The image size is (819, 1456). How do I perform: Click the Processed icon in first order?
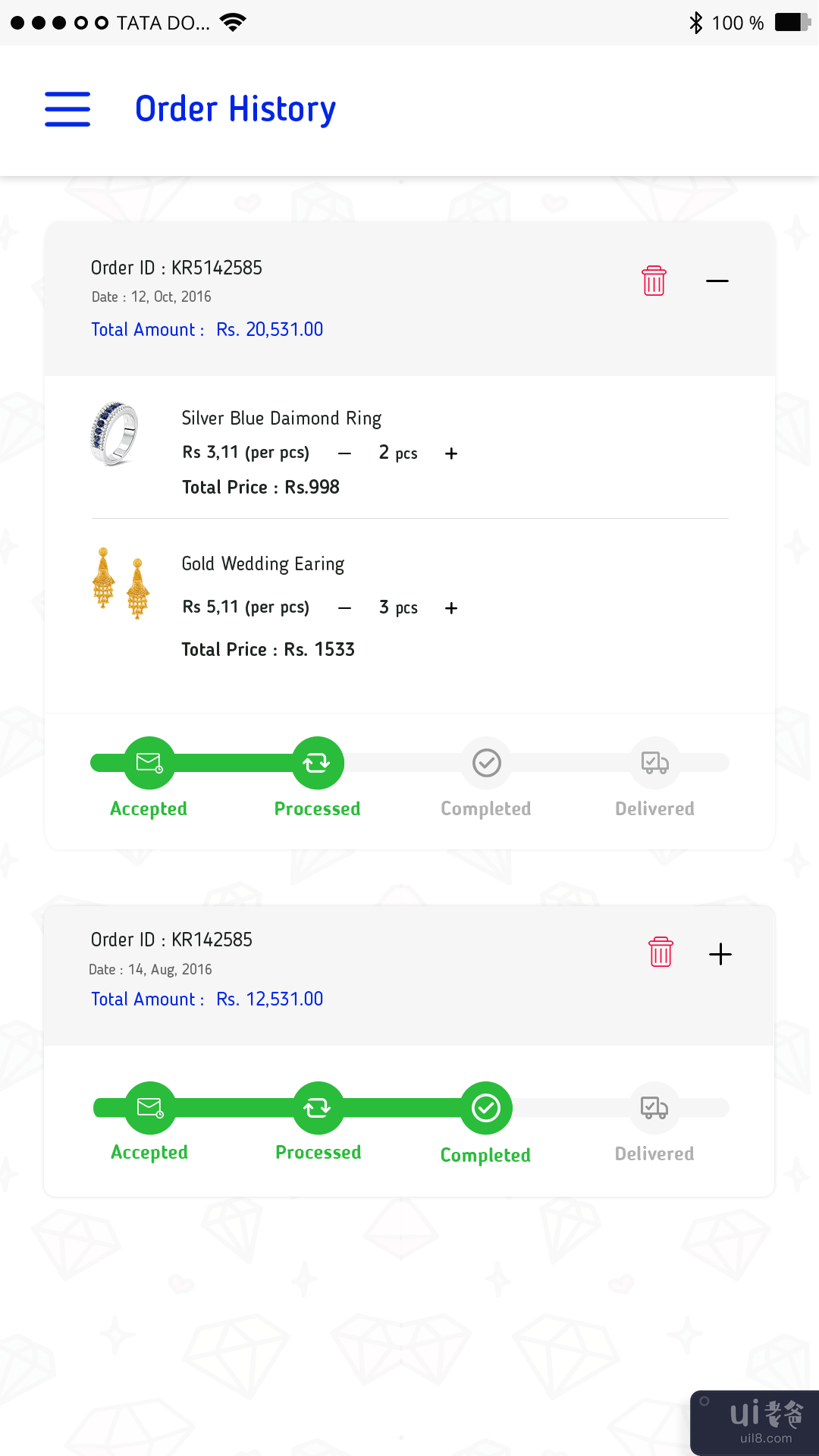tap(318, 762)
